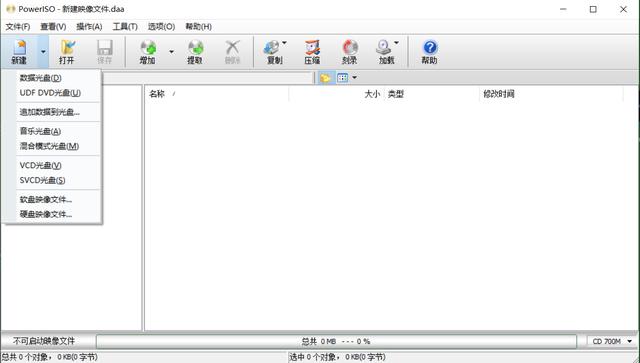Click the 压缩 (Compress) toolbar icon
Image resolution: width=640 pixels, height=363 pixels.
[x=312, y=52]
